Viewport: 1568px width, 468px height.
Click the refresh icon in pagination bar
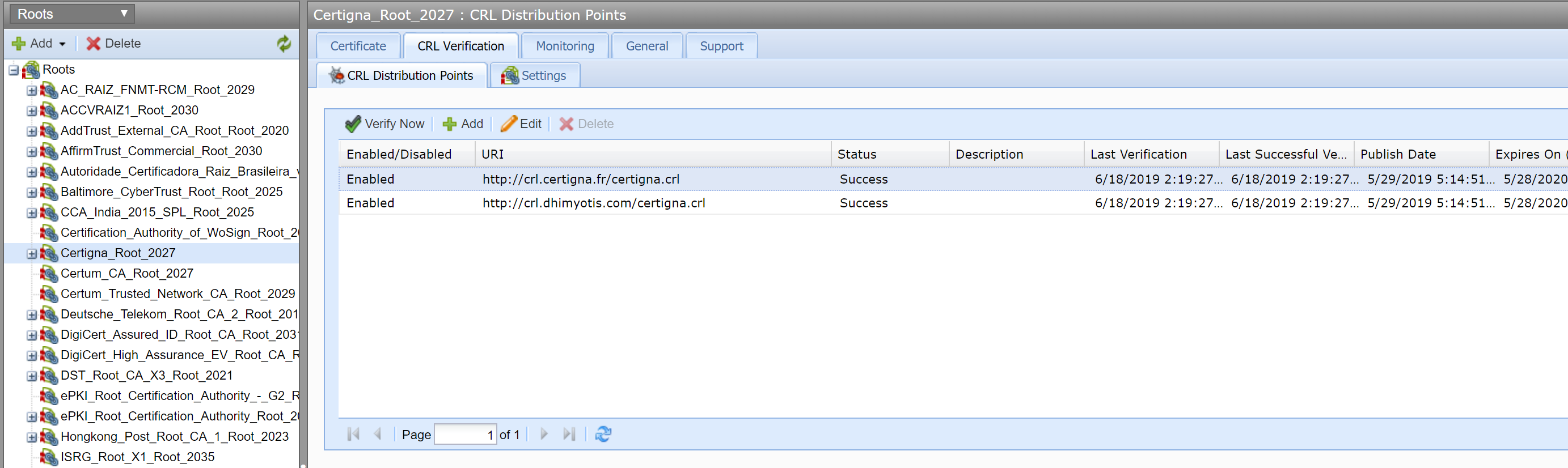[x=603, y=434]
